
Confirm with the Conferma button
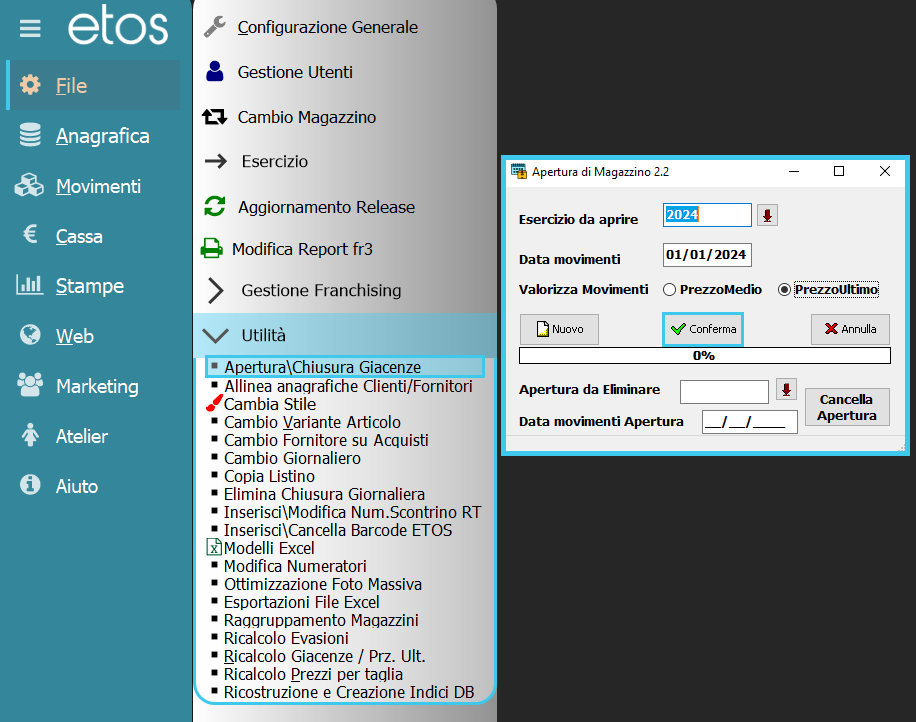pyautogui.click(x=703, y=329)
